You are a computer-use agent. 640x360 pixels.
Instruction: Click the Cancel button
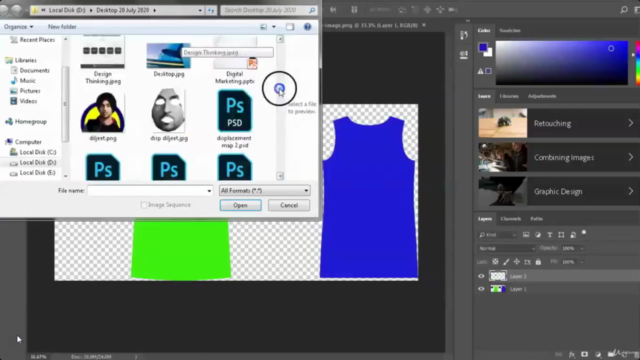(x=289, y=205)
